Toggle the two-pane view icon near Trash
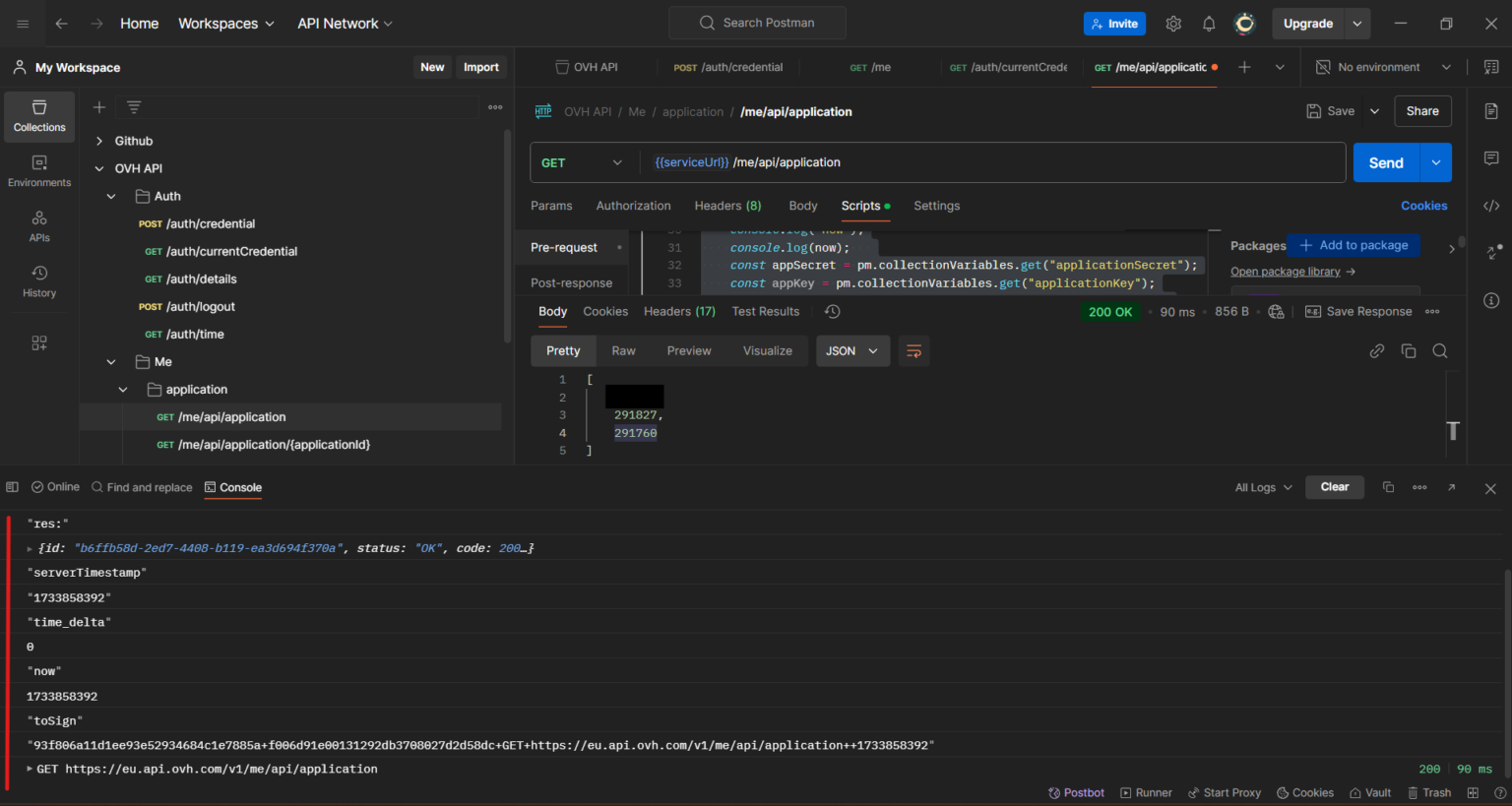This screenshot has height=806, width=1512. pos(1472,792)
